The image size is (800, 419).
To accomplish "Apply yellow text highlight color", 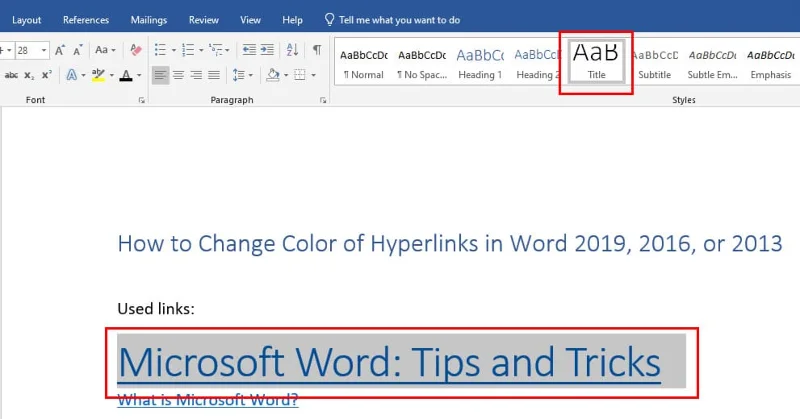I will pos(98,75).
